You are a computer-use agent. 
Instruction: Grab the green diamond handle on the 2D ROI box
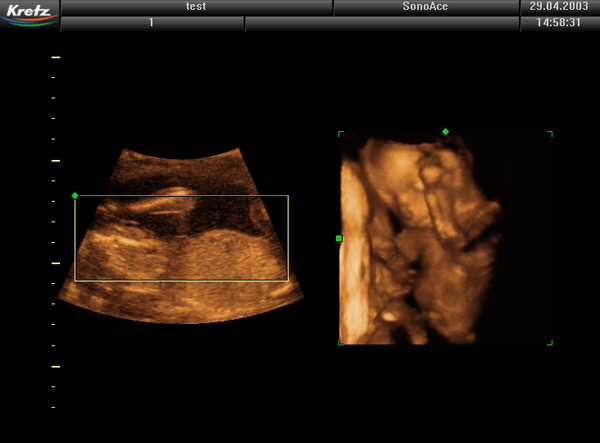[x=75, y=196]
